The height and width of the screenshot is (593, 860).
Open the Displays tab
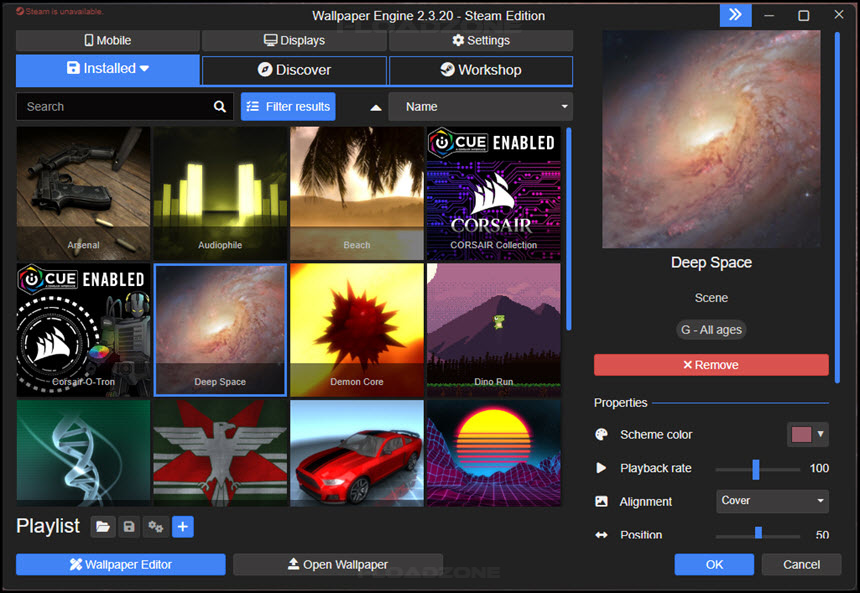pyautogui.click(x=295, y=41)
